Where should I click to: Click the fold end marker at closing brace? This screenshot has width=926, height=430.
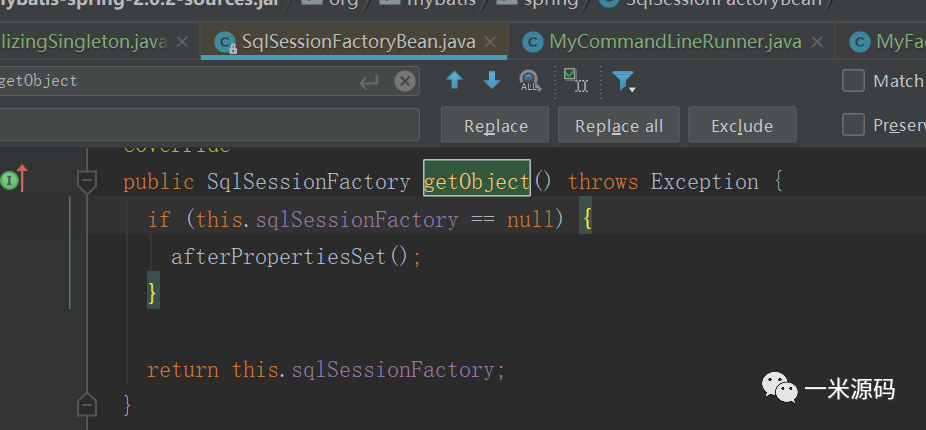point(87,404)
